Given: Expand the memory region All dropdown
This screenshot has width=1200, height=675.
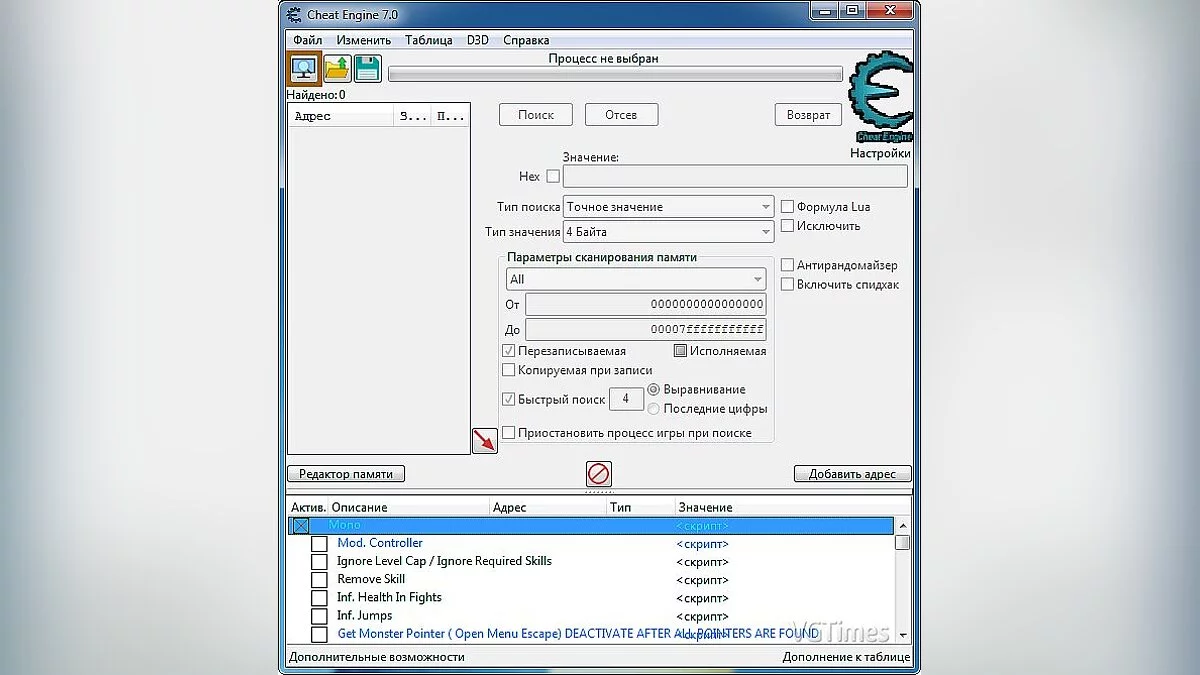Looking at the screenshot, I should pos(636,279).
